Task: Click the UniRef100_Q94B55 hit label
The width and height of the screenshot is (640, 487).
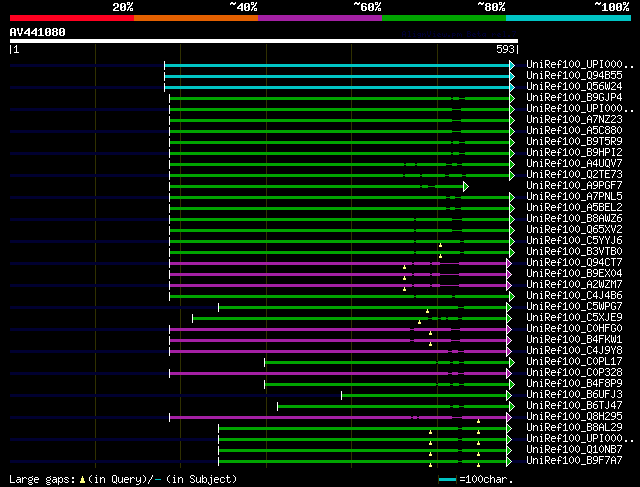Action: [574, 75]
